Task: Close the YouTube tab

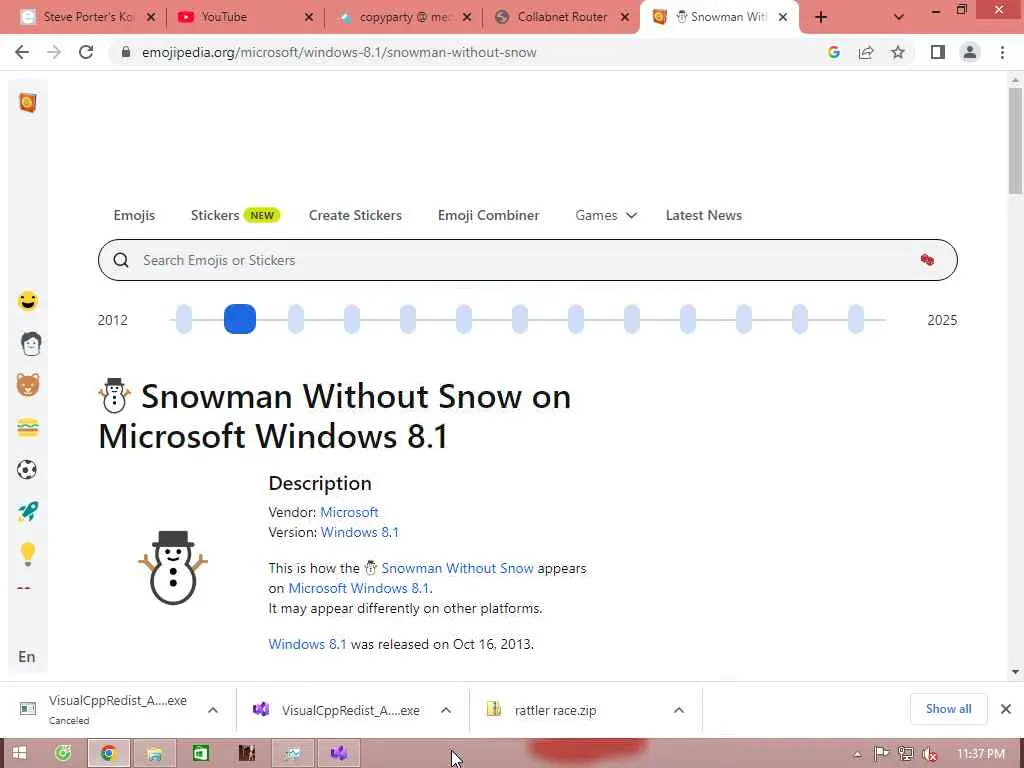Action: click(x=309, y=18)
